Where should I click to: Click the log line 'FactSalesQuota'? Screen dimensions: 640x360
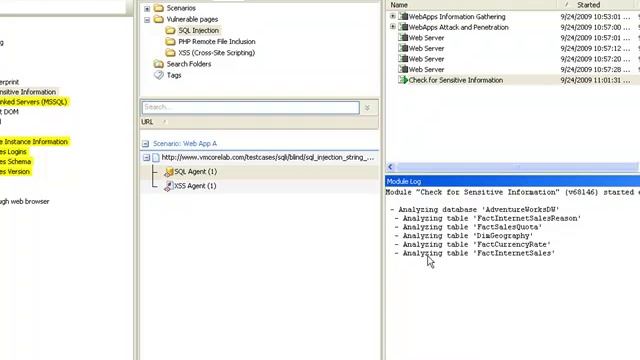(469, 227)
